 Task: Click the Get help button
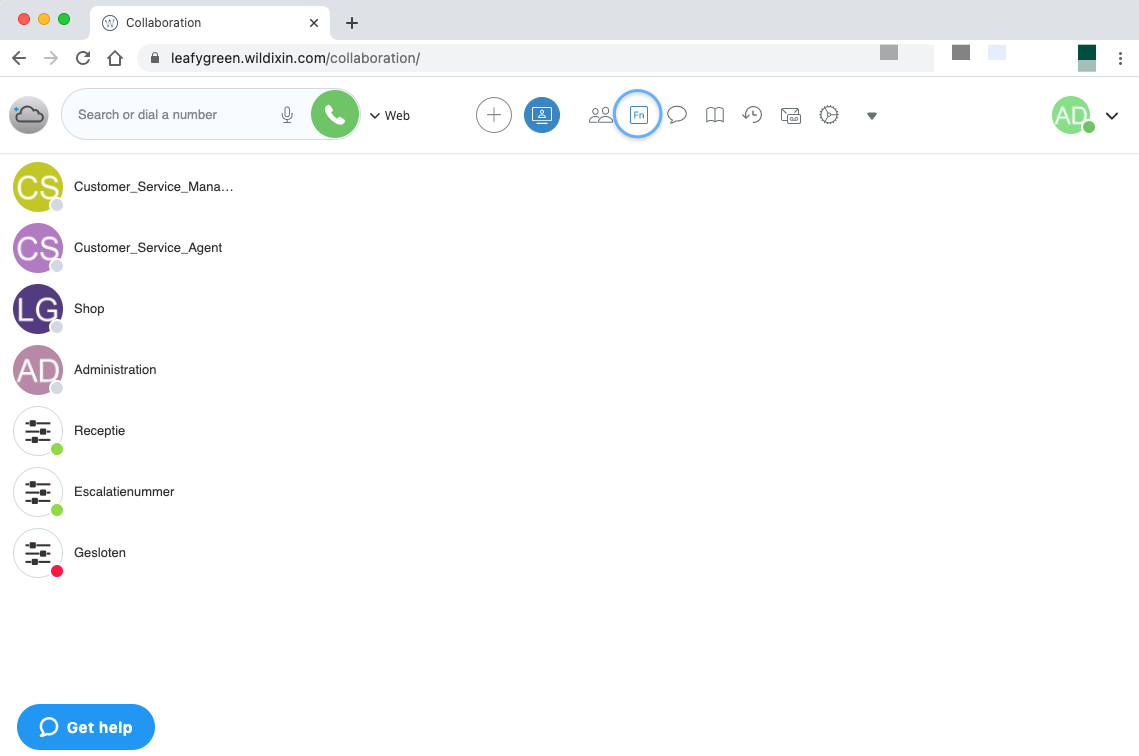coord(86,727)
